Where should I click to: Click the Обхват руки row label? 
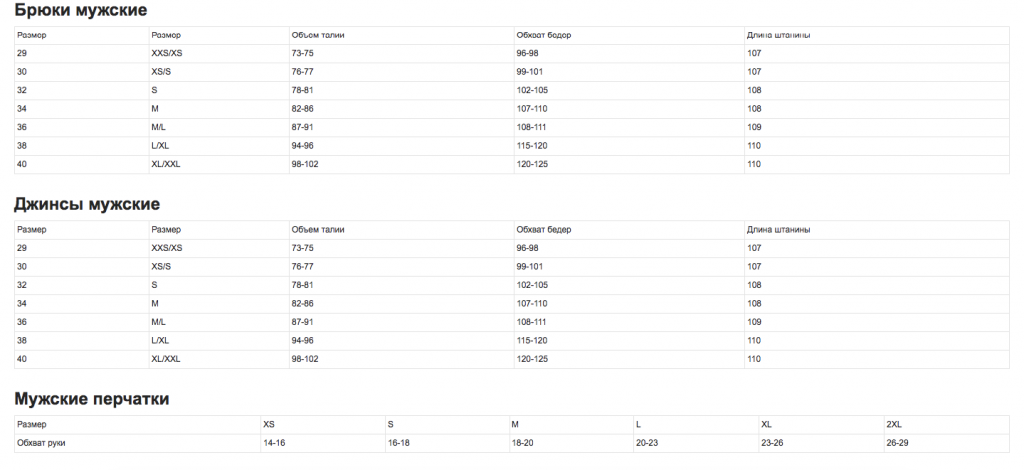(x=41, y=443)
